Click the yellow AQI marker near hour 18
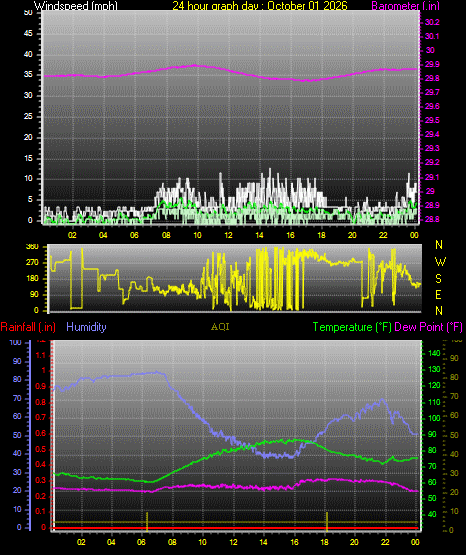 [327, 521]
